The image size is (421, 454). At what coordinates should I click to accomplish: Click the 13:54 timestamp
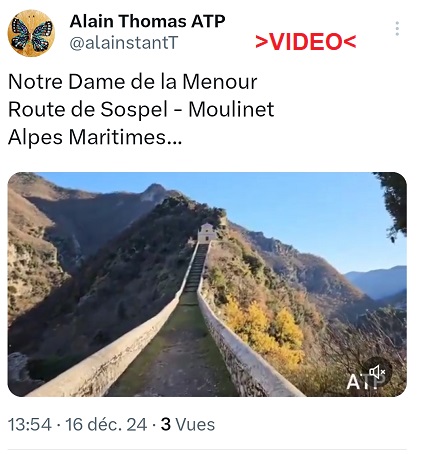click(30, 425)
